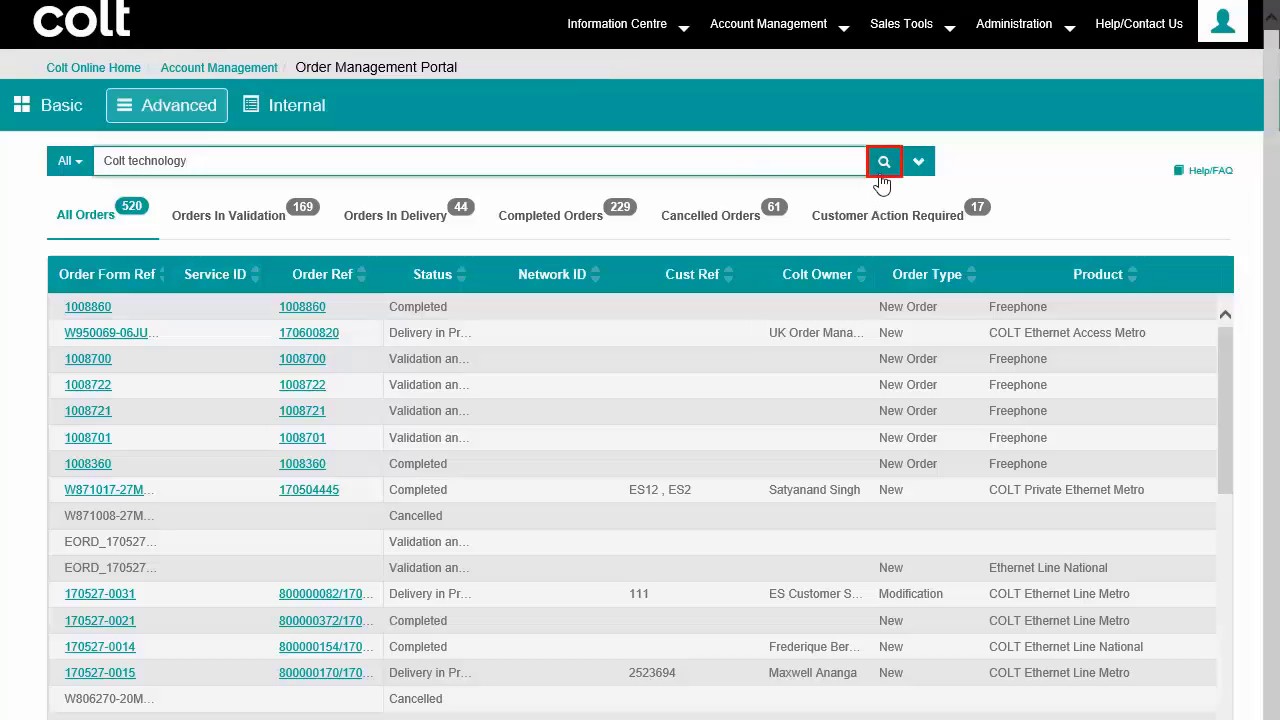This screenshot has height=720, width=1280.
Task: Open order form ref 1008360
Action: (x=88, y=464)
